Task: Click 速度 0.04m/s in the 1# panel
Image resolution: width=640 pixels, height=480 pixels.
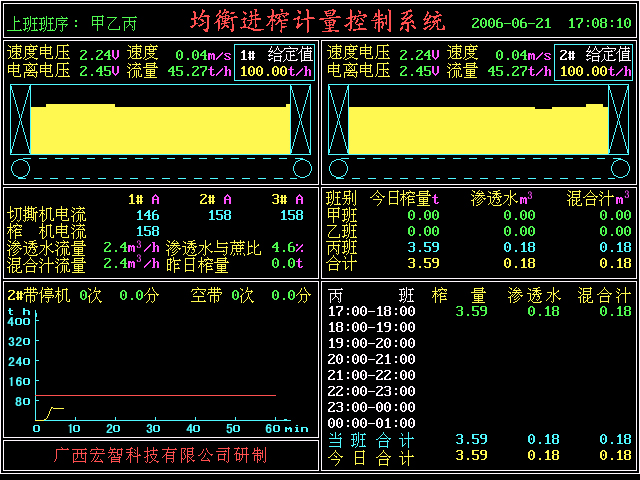Action: click(x=179, y=54)
